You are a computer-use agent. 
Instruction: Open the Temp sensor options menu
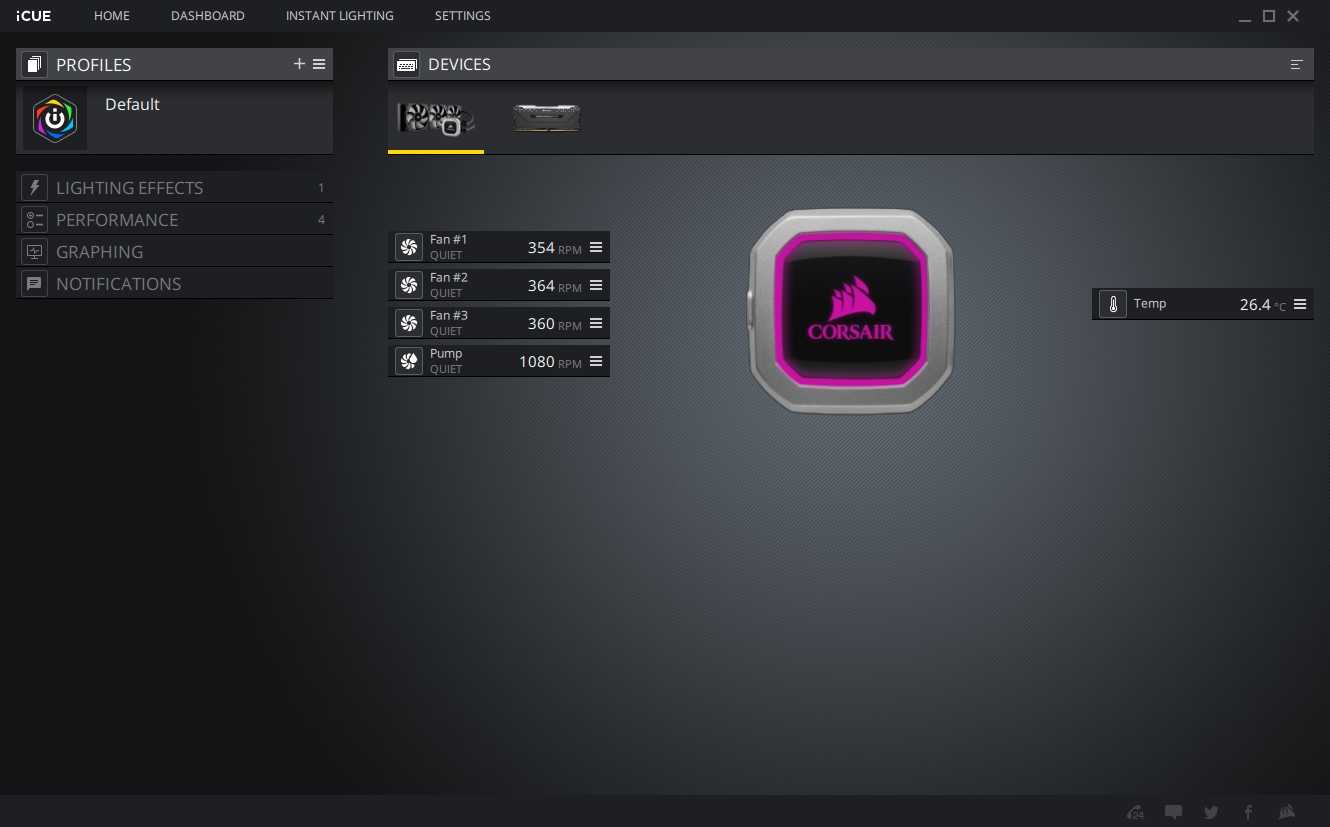click(x=1300, y=304)
